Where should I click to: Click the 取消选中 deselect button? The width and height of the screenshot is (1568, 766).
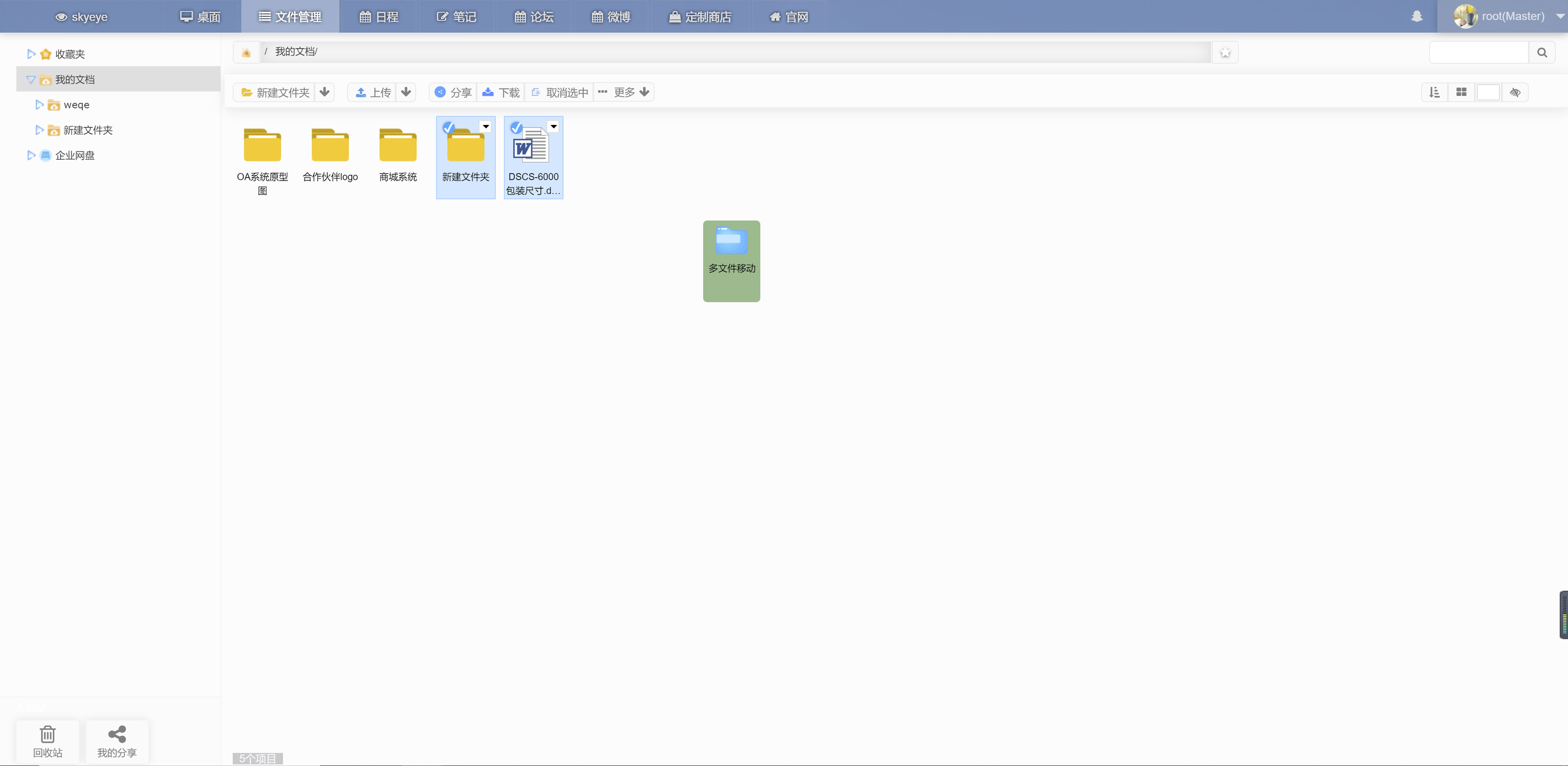click(x=559, y=92)
